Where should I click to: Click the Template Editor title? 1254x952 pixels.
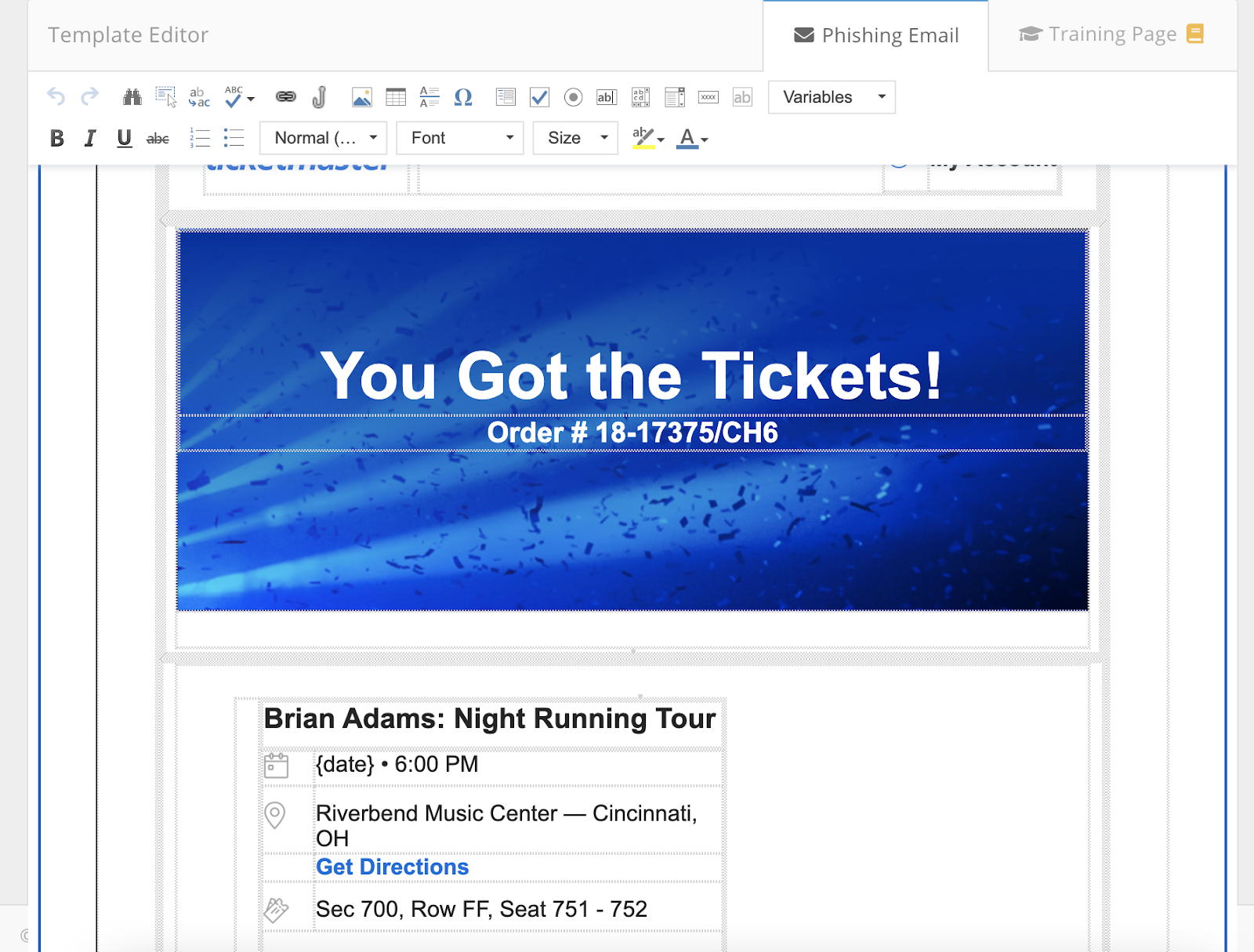(128, 35)
